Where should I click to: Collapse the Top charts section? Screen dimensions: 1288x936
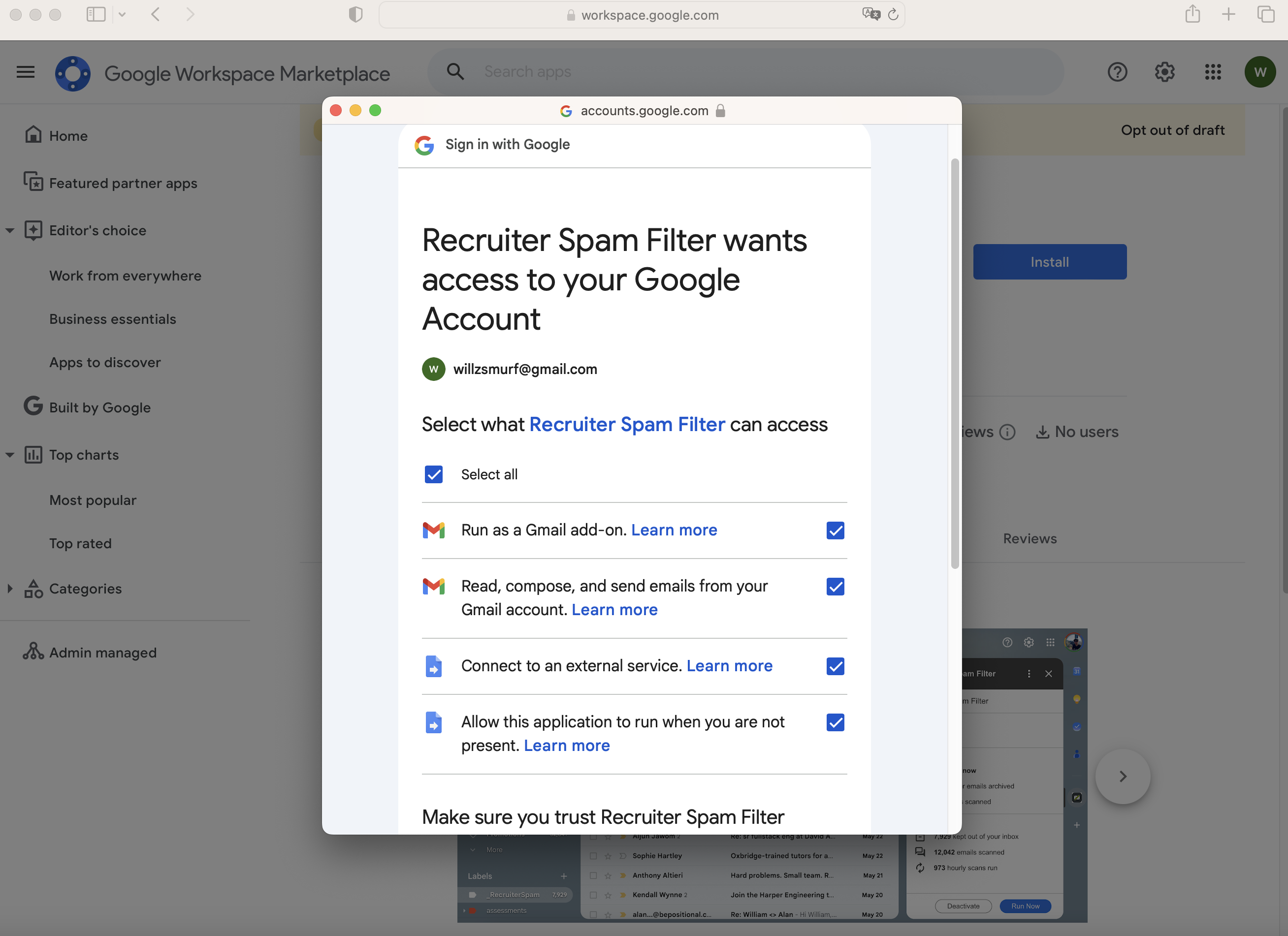pyautogui.click(x=10, y=455)
